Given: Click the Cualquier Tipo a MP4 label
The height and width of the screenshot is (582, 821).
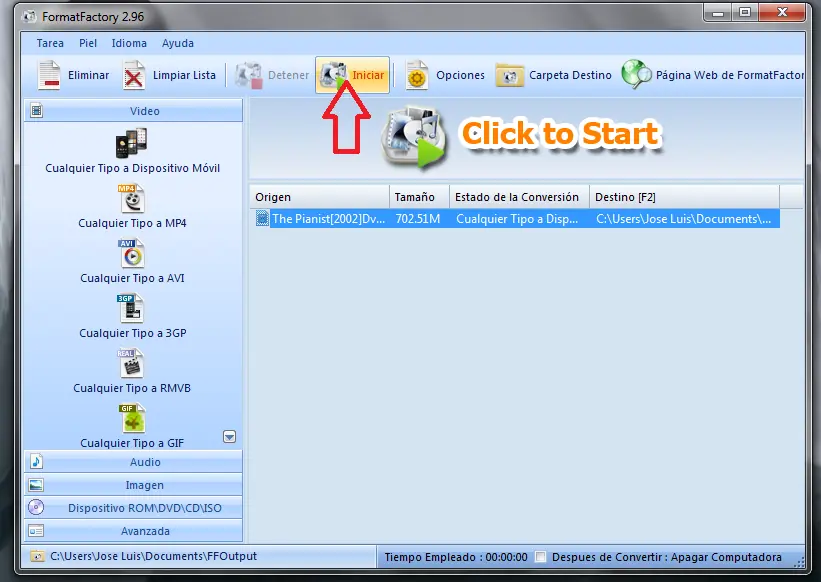Looking at the screenshot, I should 132,223.
